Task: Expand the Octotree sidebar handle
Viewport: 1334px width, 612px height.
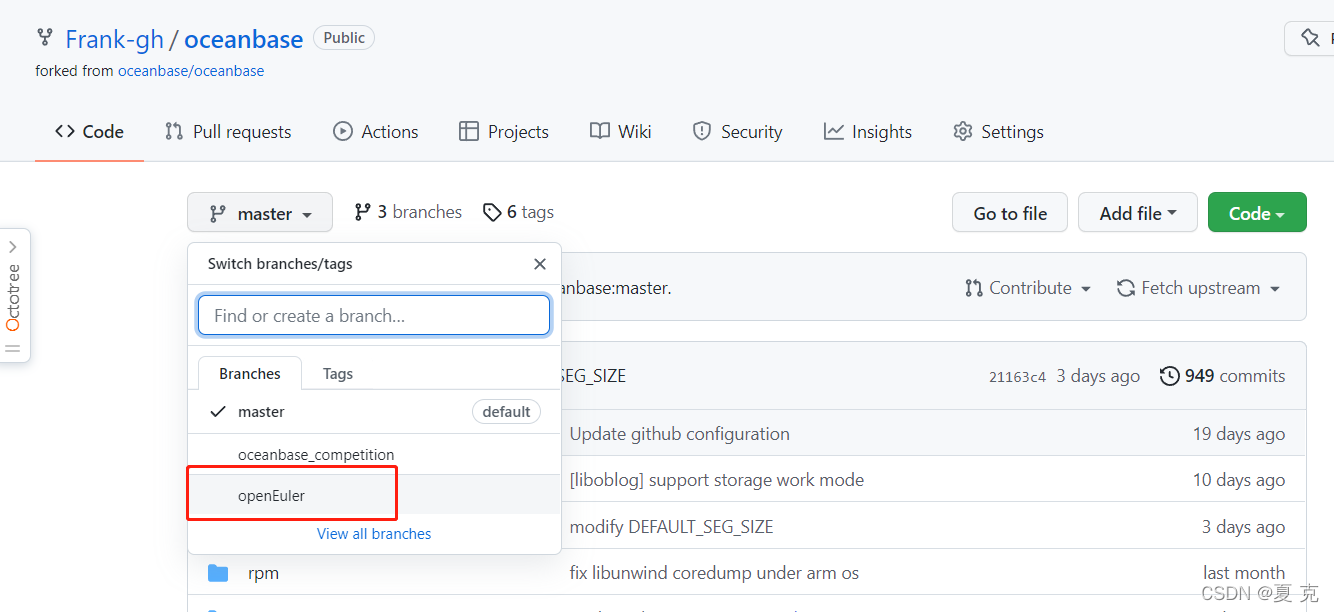Action: [14, 296]
